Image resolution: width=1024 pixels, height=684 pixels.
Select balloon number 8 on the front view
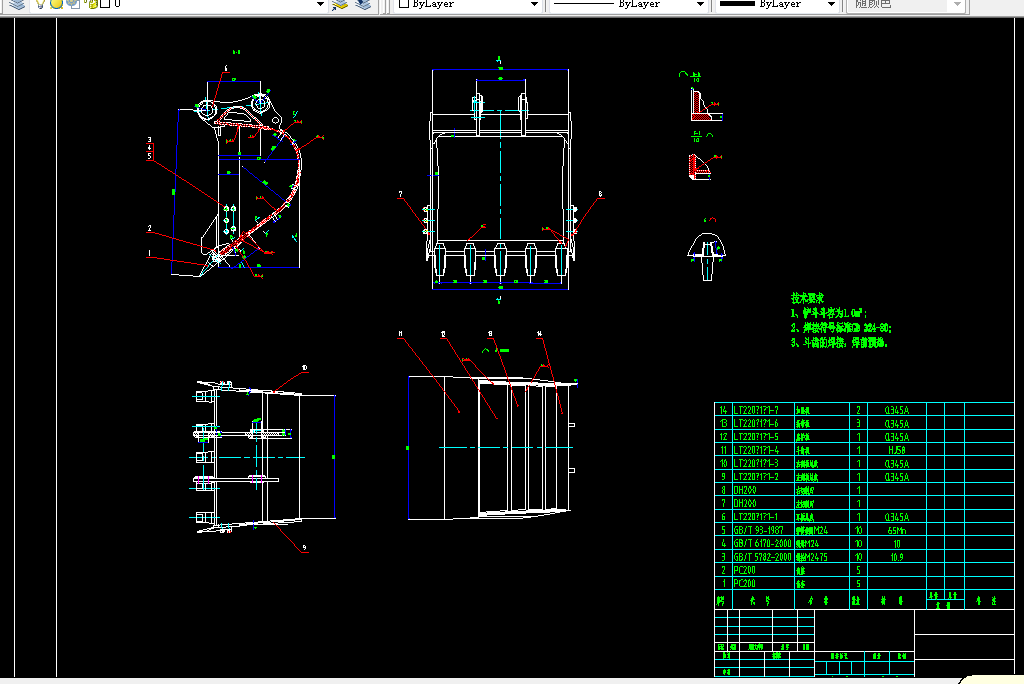coord(600,195)
